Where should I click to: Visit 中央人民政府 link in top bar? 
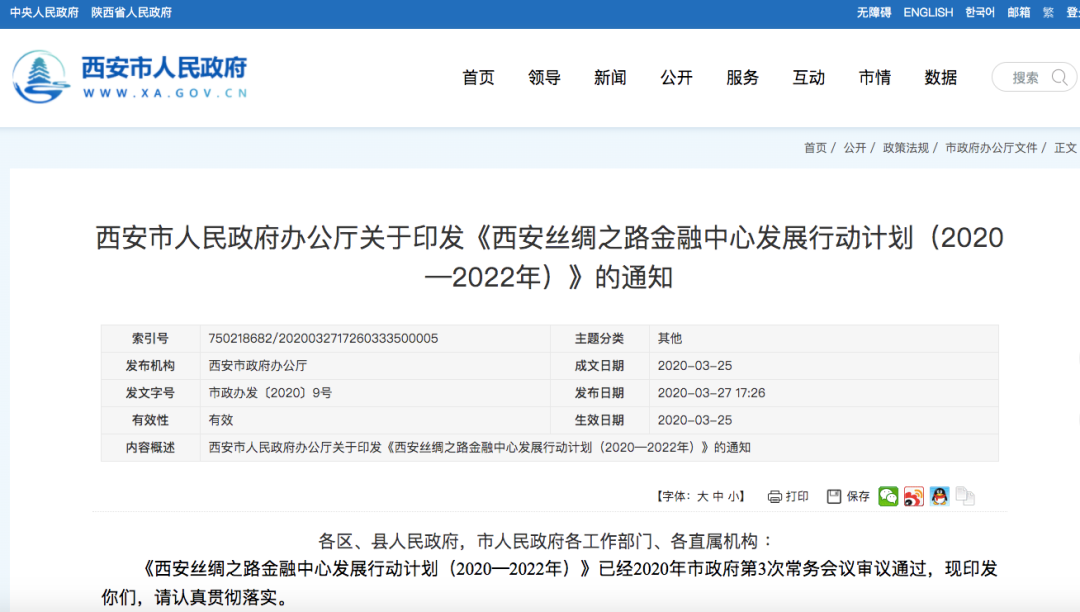coord(44,12)
